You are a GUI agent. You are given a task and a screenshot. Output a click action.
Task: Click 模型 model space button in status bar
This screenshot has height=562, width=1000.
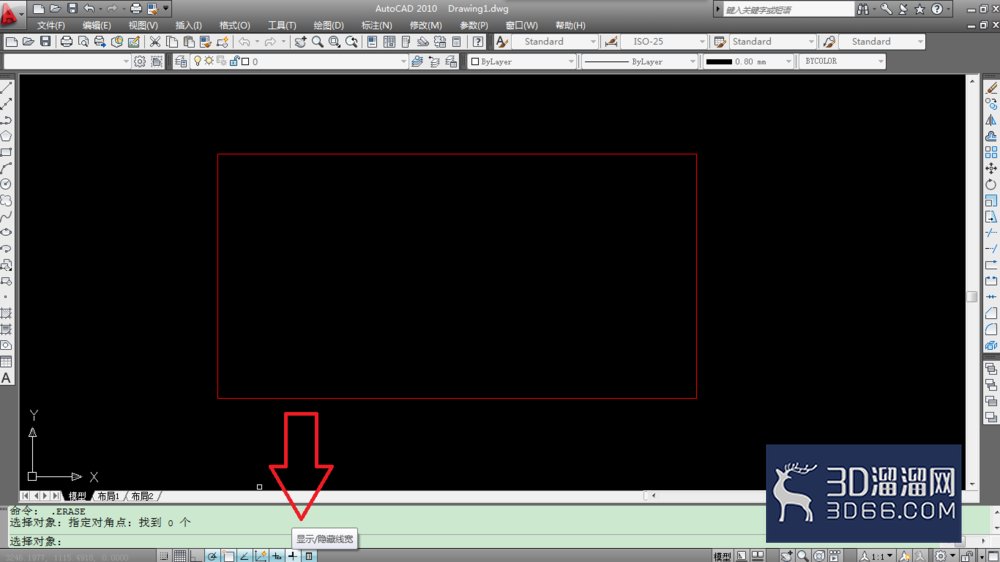tap(722, 556)
